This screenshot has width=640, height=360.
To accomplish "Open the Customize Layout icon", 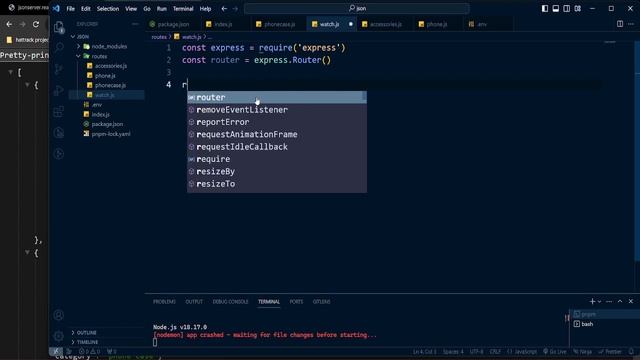I will click(578, 9).
